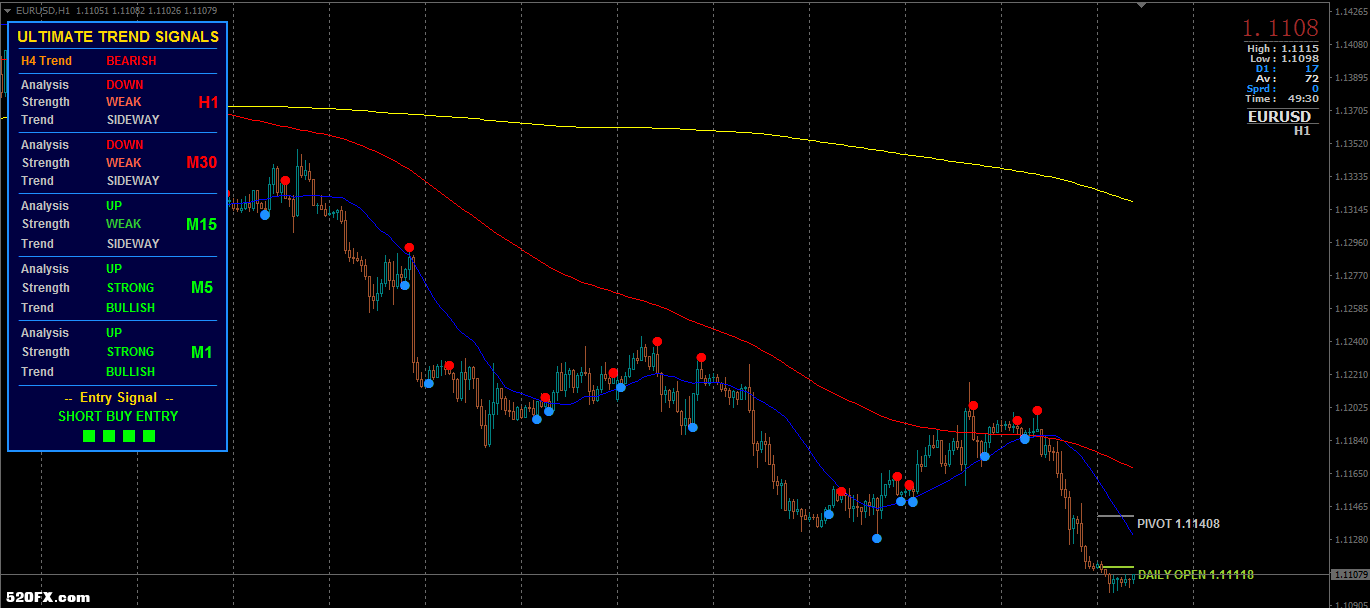Click the H1 label below EURUSD symbol
The image size is (1370, 608).
[1302, 130]
